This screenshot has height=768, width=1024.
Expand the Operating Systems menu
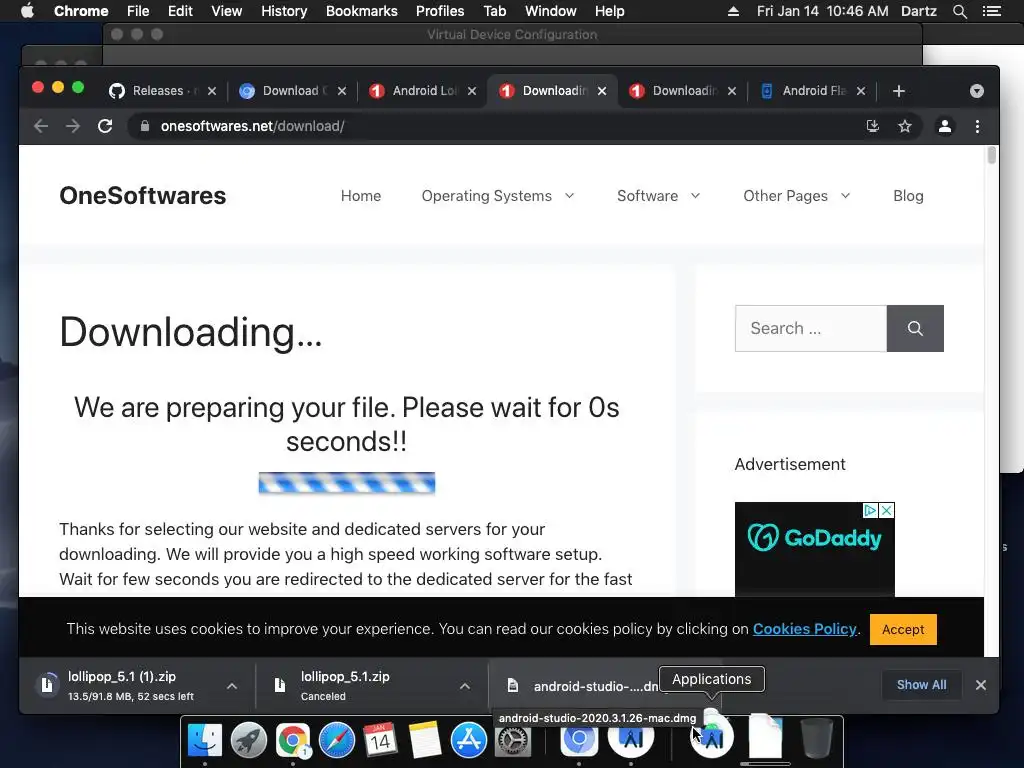pos(498,196)
